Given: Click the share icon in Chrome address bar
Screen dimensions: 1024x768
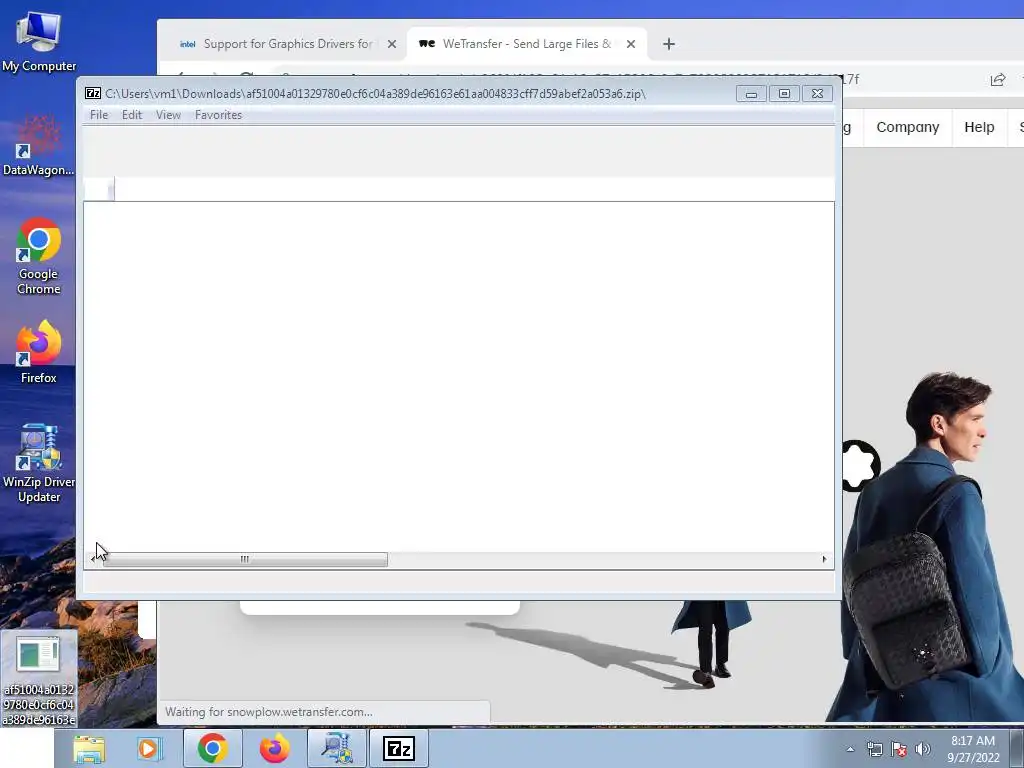Looking at the screenshot, I should [x=998, y=80].
